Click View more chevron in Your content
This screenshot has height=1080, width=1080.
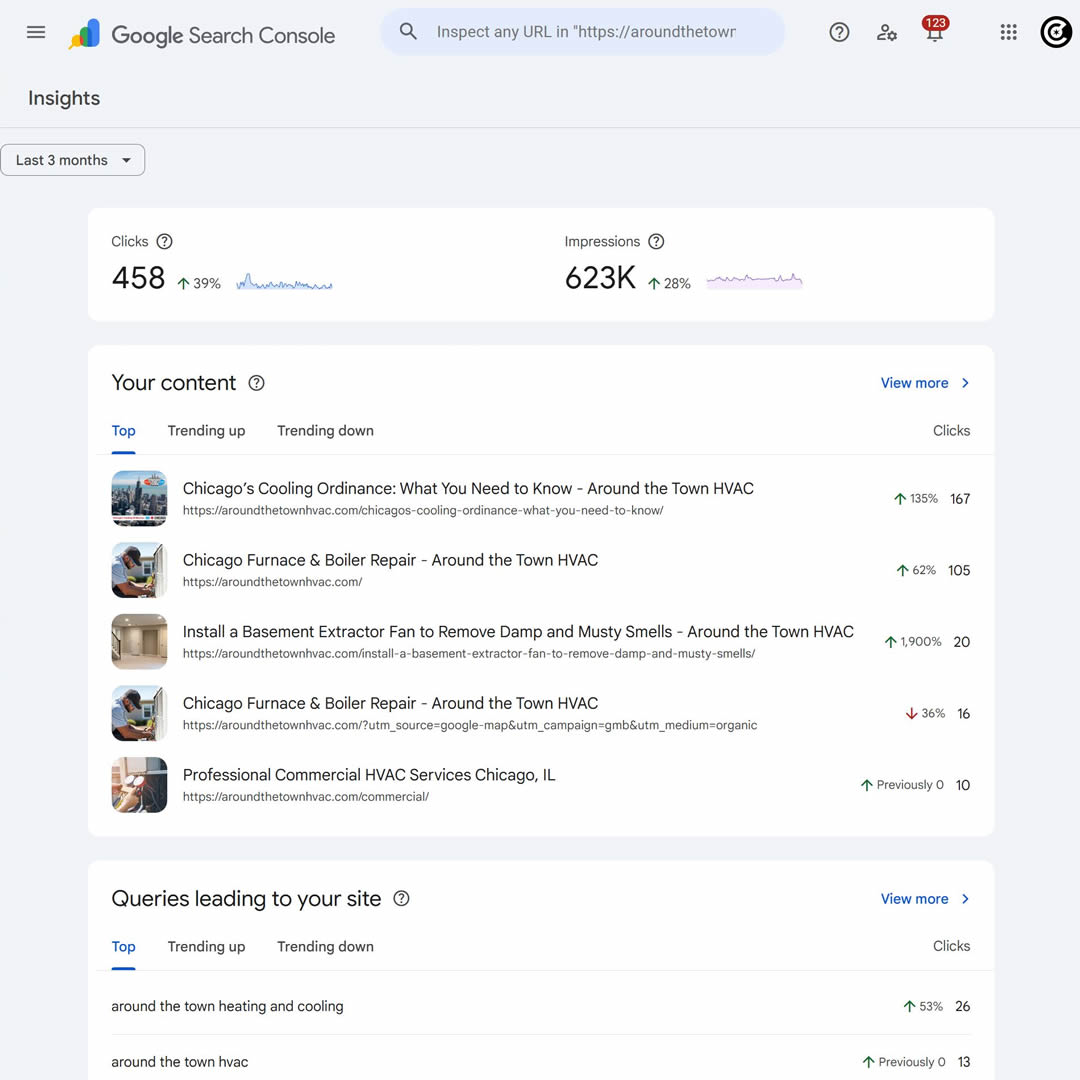965,383
